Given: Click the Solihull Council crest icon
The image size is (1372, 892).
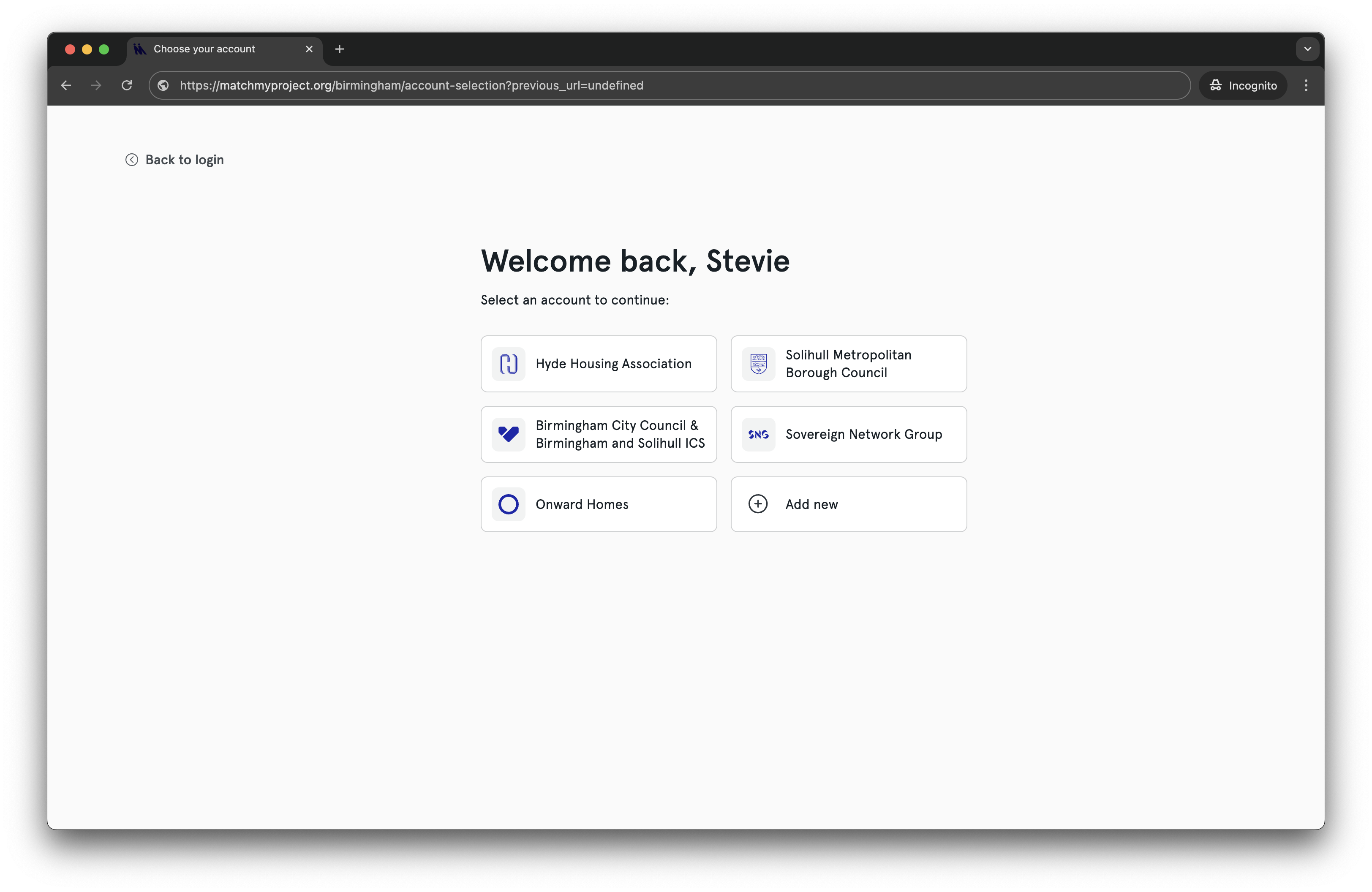Looking at the screenshot, I should coord(758,364).
